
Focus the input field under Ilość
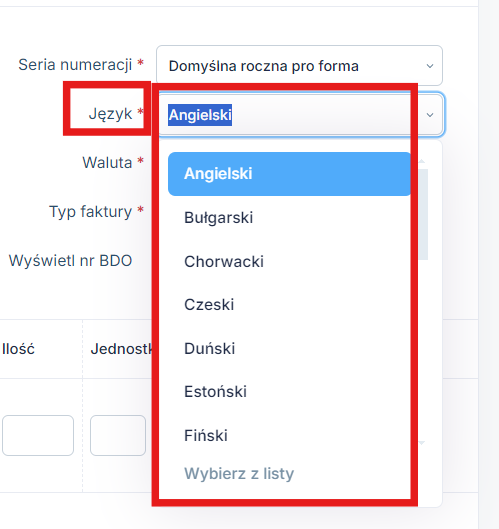[x=38, y=435]
